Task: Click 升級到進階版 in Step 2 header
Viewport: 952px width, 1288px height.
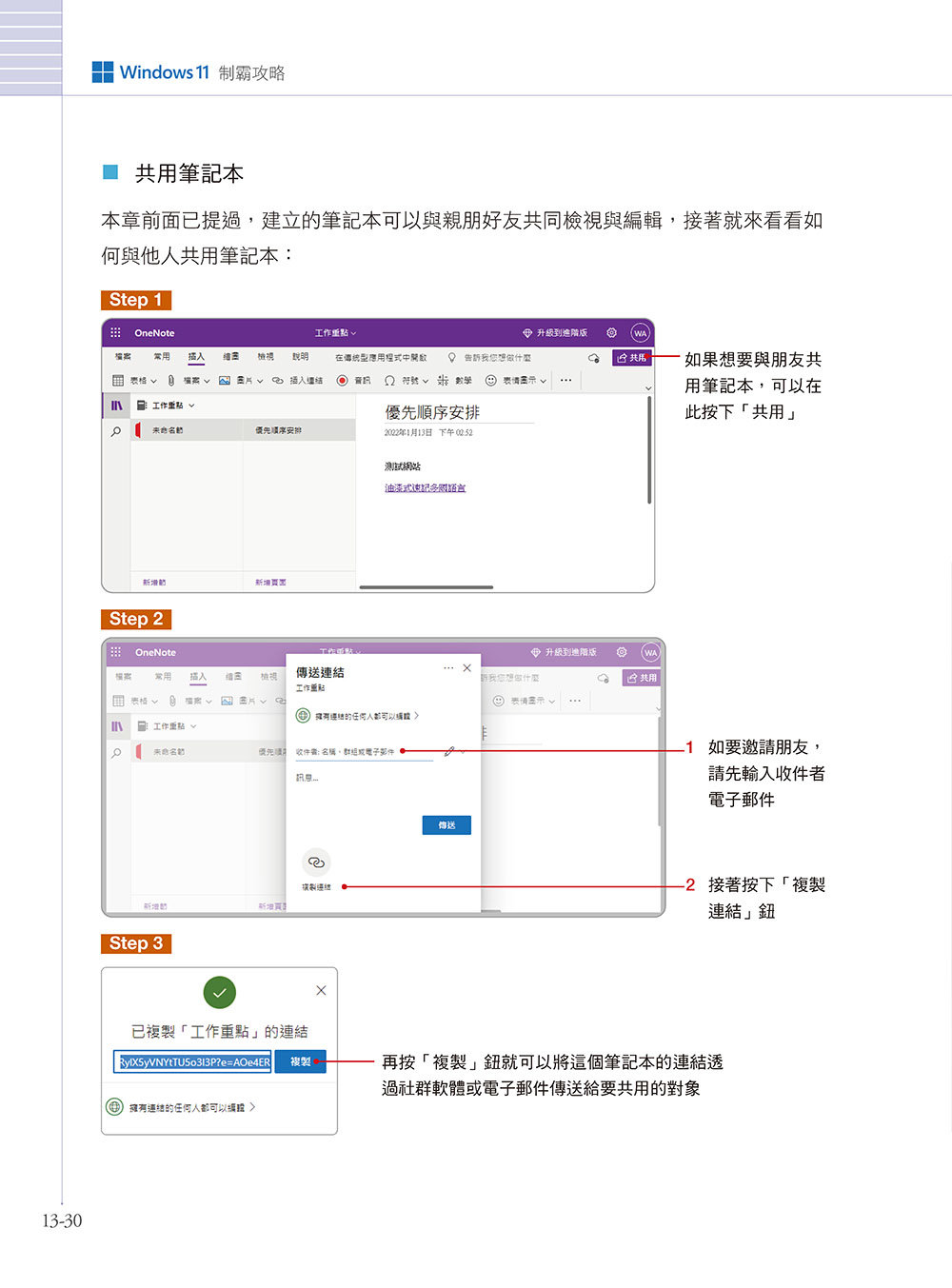Action: point(570,652)
